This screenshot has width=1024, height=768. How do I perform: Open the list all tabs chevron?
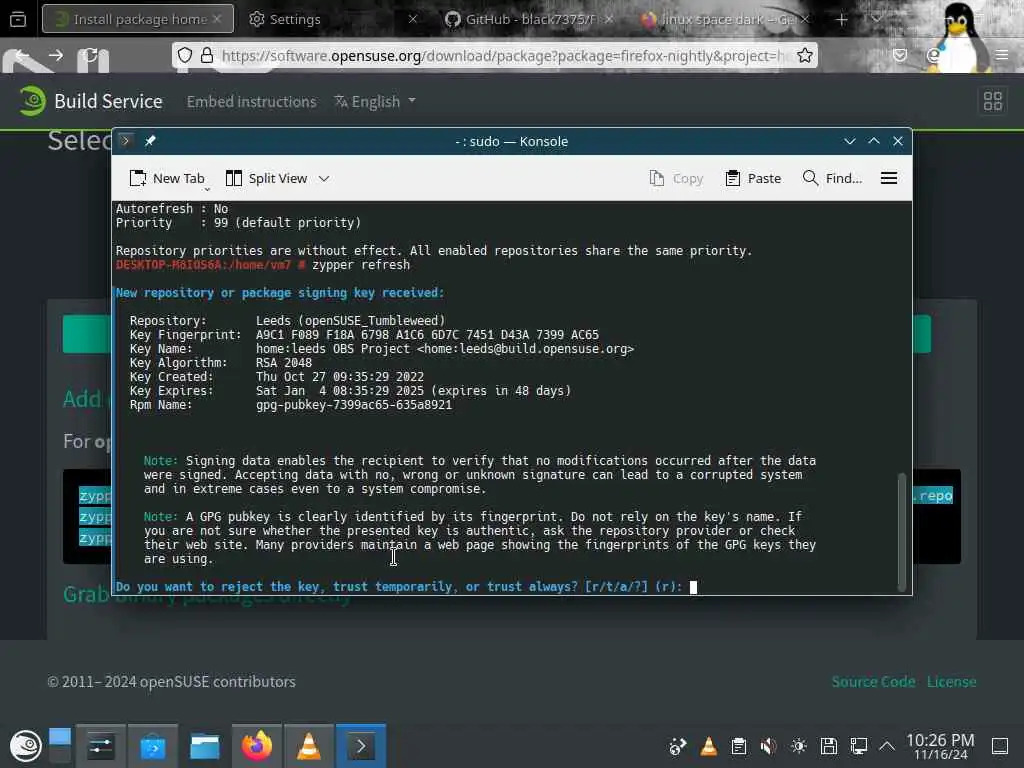(x=876, y=20)
